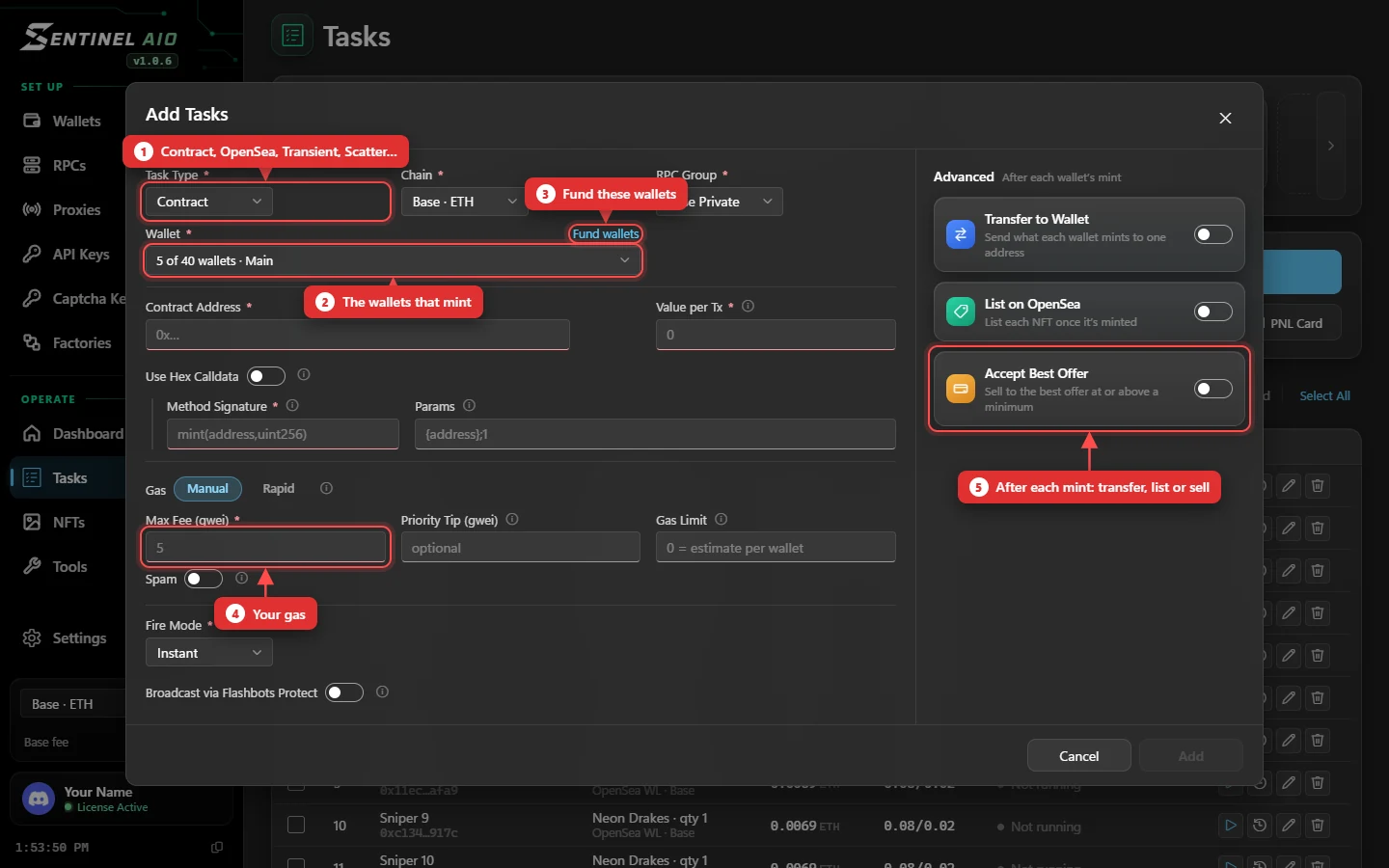Click Select All in Tasks page
Image resolution: width=1389 pixels, height=868 pixels.
[1324, 395]
